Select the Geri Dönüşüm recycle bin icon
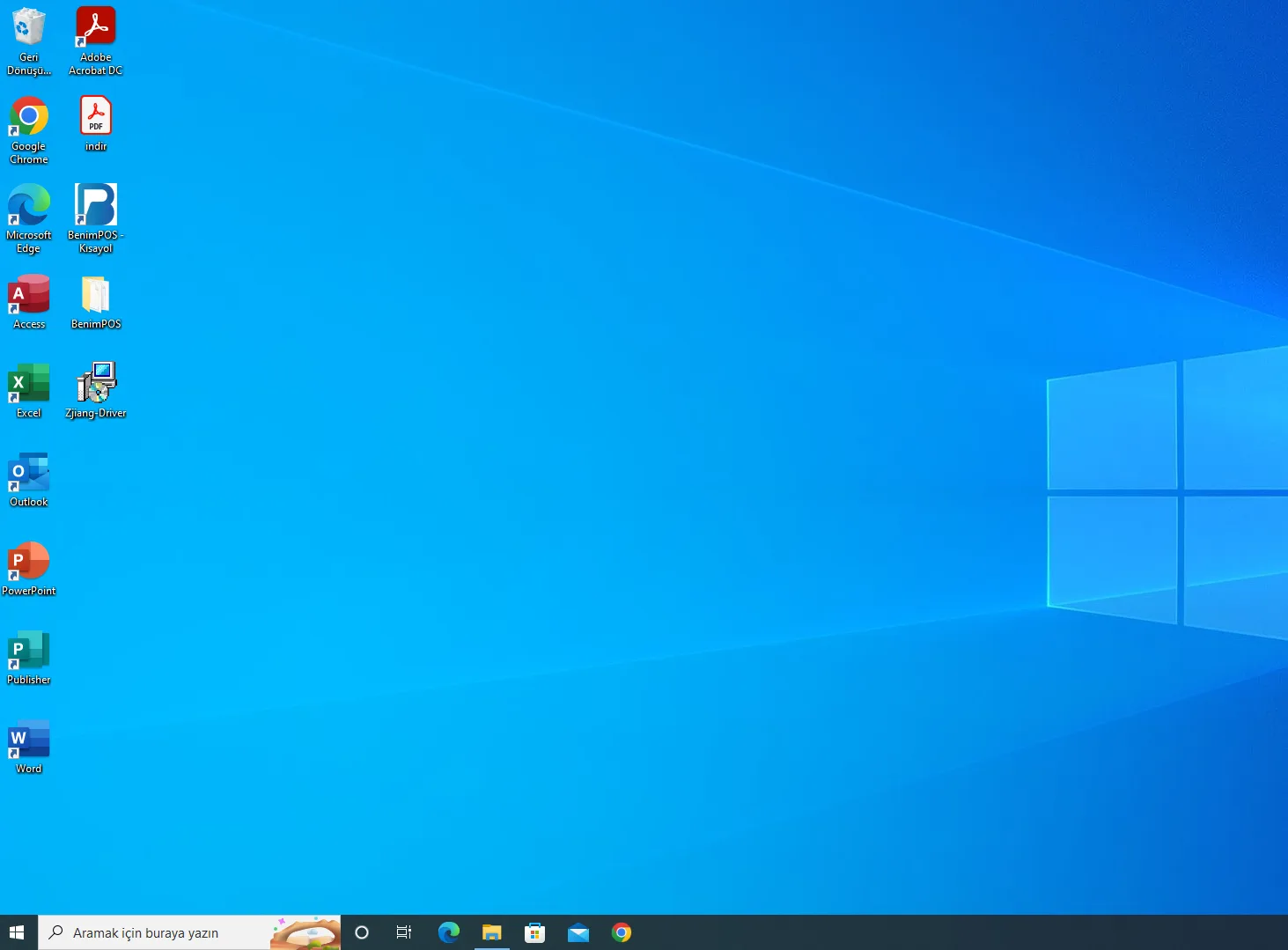The width and height of the screenshot is (1288, 950). 29,41
